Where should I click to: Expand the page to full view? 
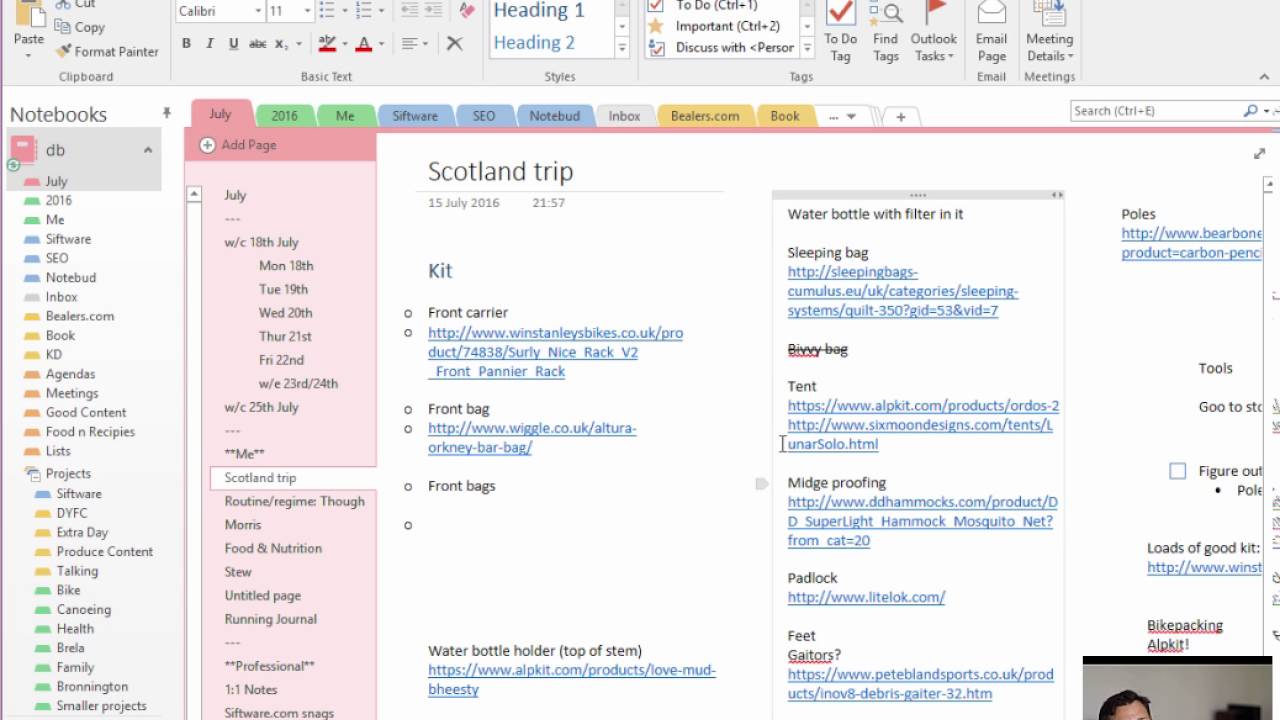1259,153
